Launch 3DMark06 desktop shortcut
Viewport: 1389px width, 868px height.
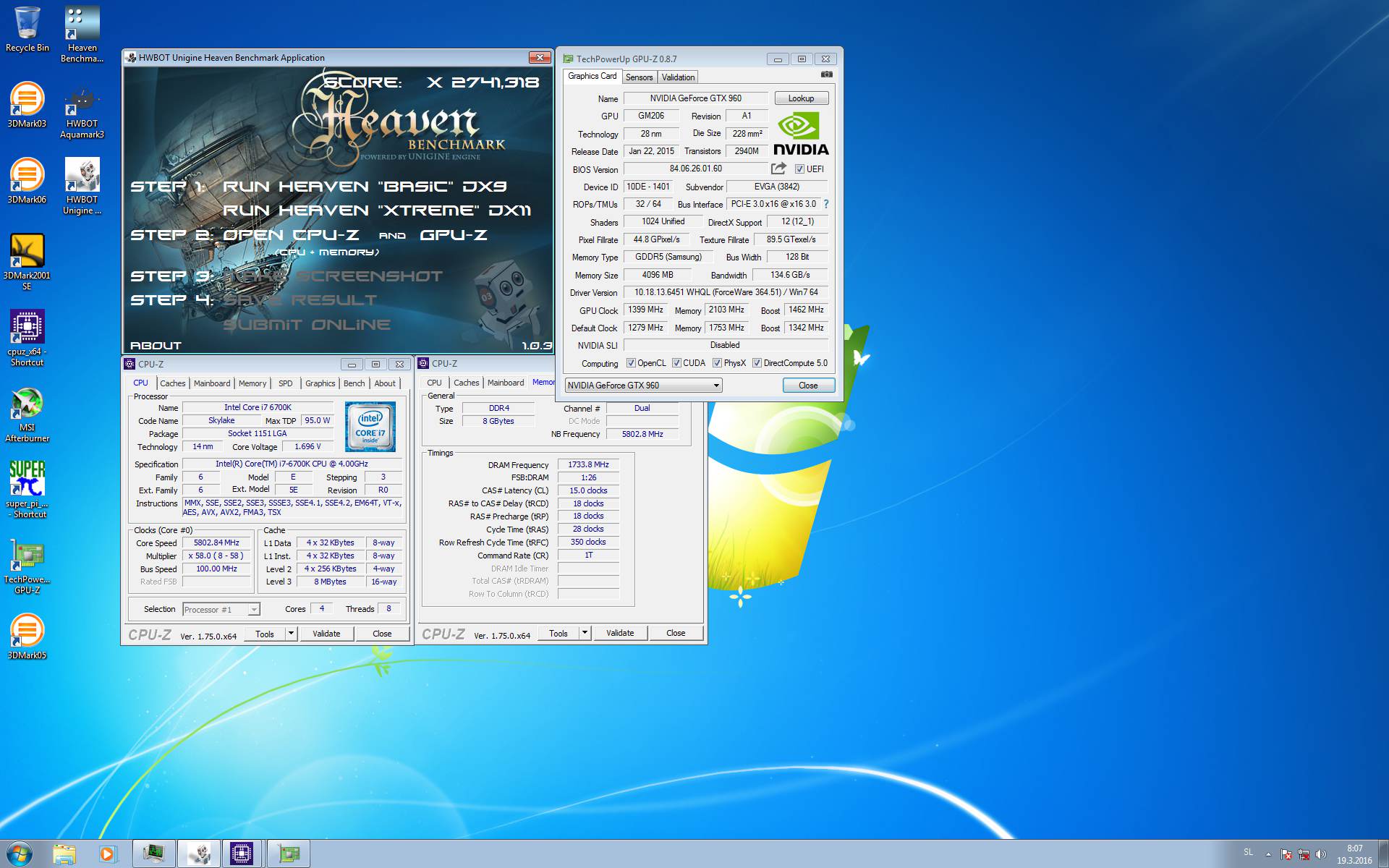pyautogui.click(x=27, y=181)
